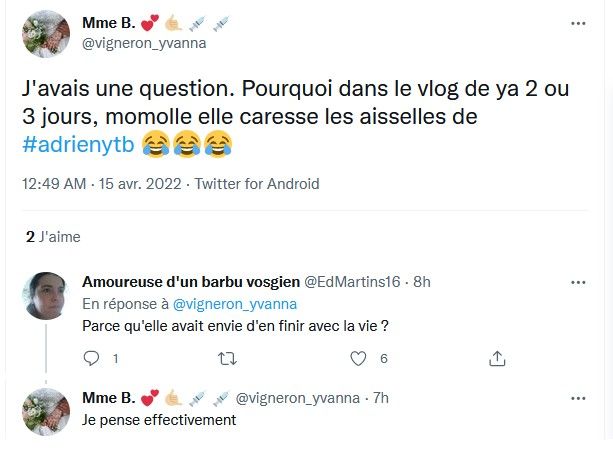Open more options on the 'Je pense effectivement' reply

578,397
